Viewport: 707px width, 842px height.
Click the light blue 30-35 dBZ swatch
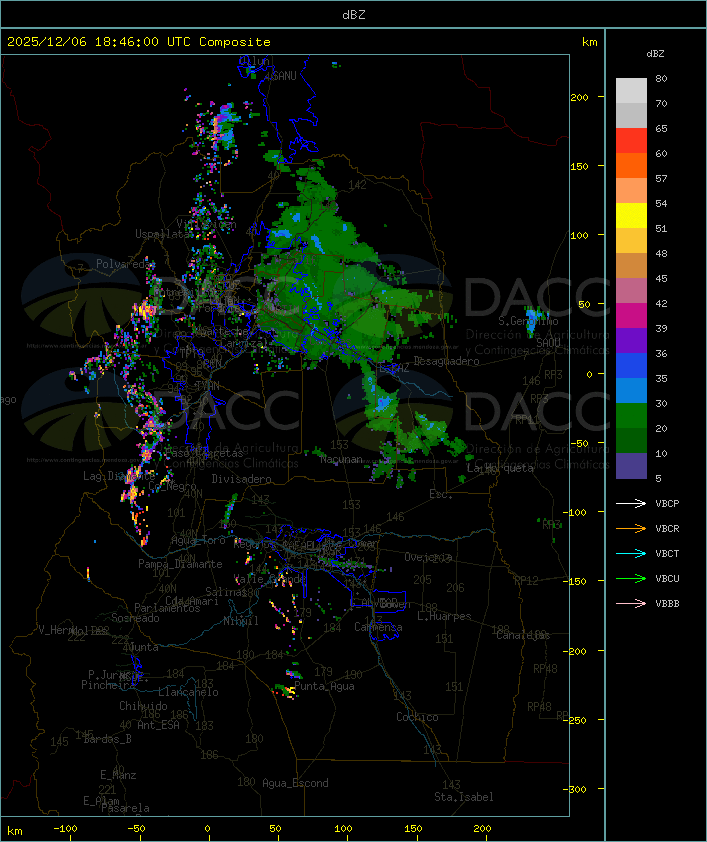[x=631, y=391]
